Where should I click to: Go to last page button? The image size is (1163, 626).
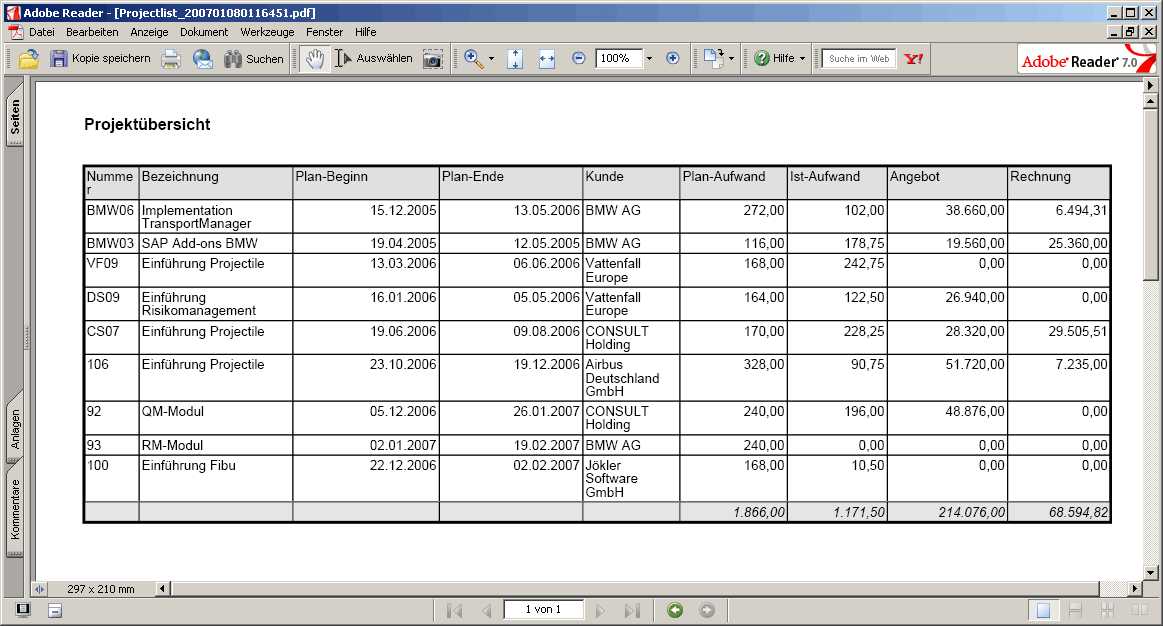point(632,610)
